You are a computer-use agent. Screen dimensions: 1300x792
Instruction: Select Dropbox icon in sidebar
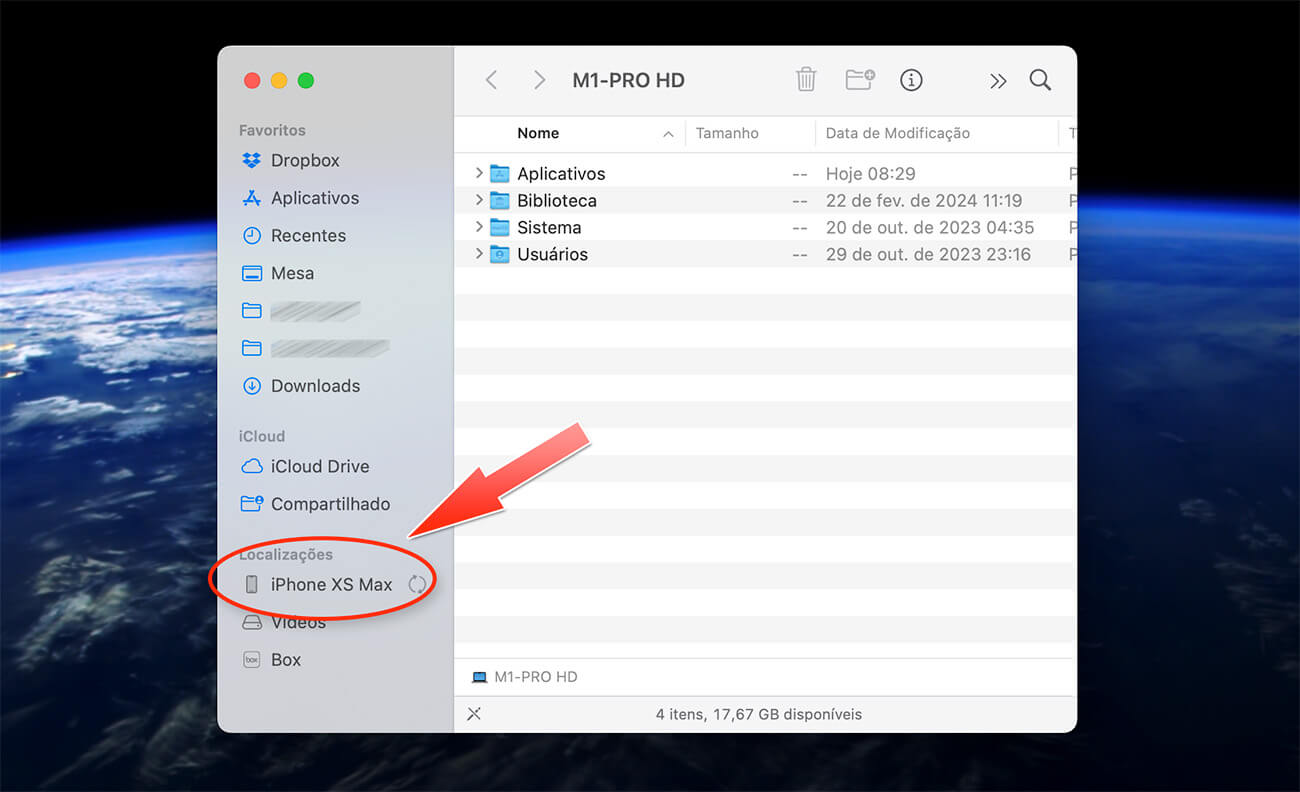click(x=252, y=160)
